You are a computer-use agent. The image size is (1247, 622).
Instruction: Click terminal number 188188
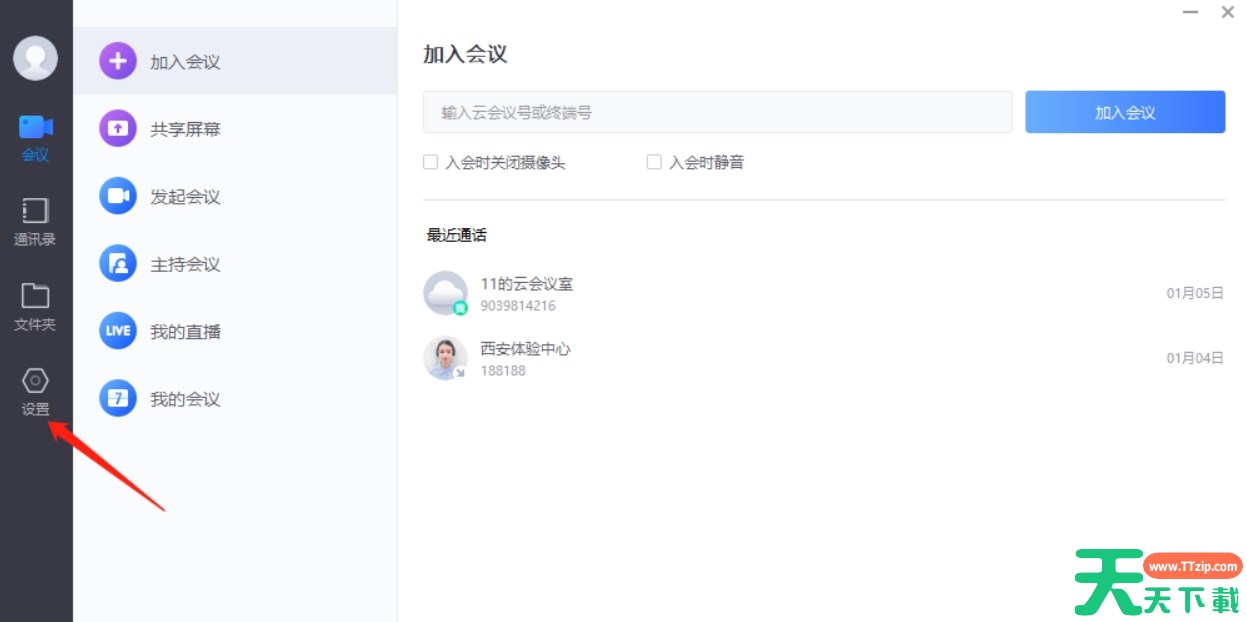tap(503, 371)
